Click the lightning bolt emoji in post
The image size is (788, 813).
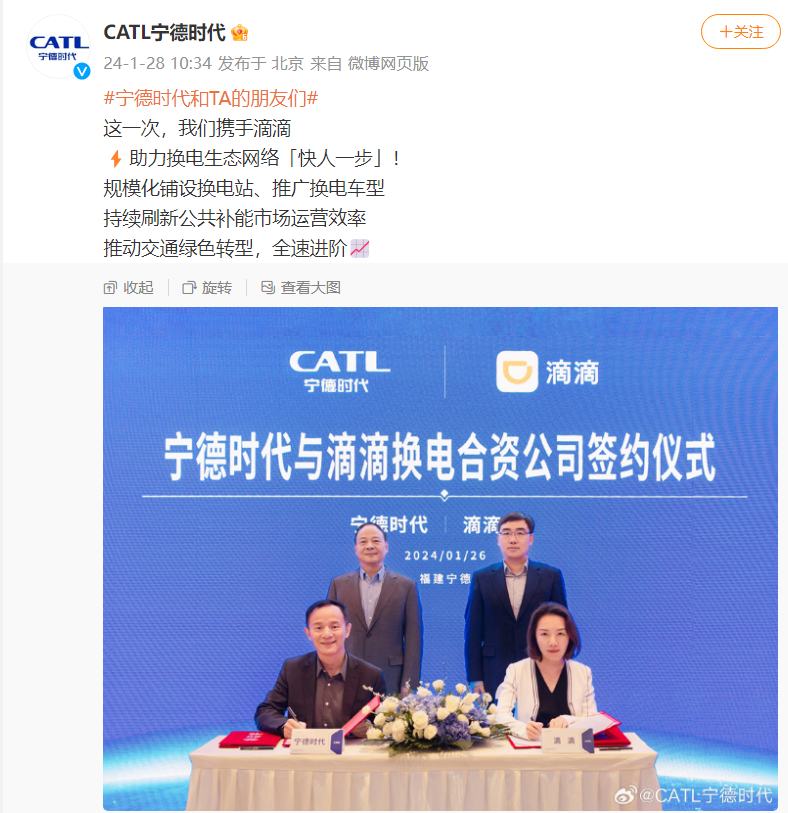[x=116, y=158]
